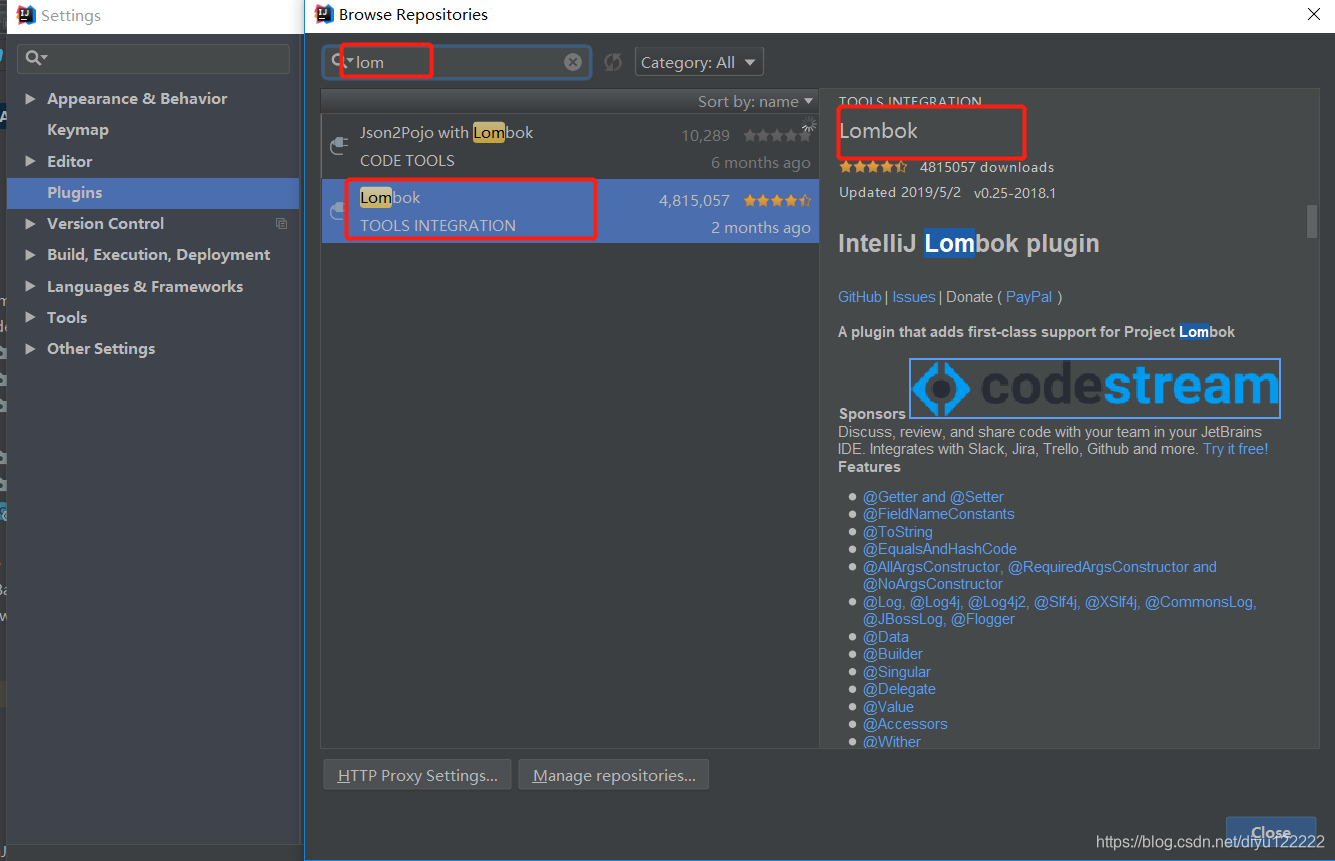
Task: Click the Settings search input field
Action: (x=153, y=58)
